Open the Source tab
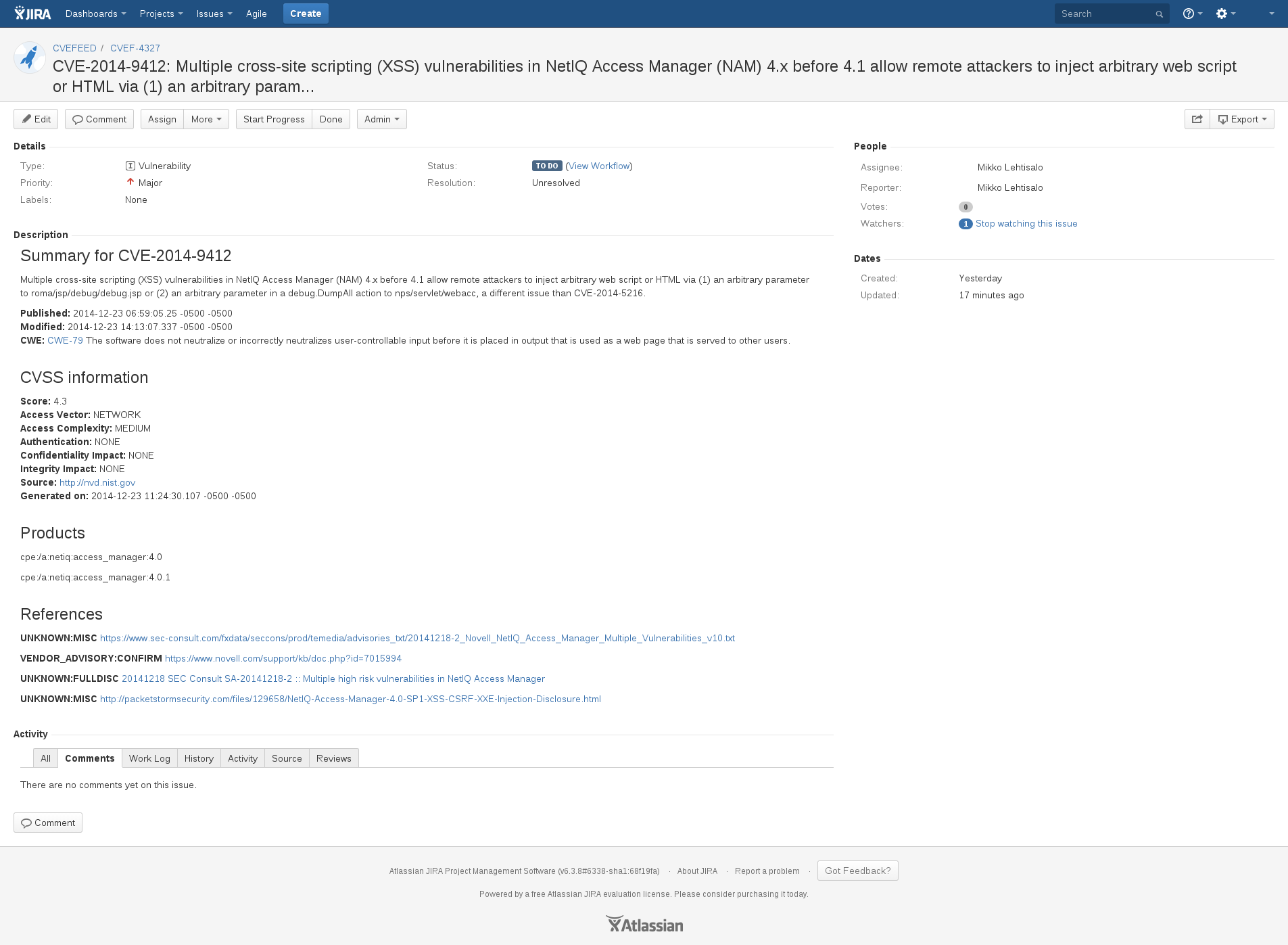Image resolution: width=1288 pixels, height=945 pixels. (x=287, y=758)
